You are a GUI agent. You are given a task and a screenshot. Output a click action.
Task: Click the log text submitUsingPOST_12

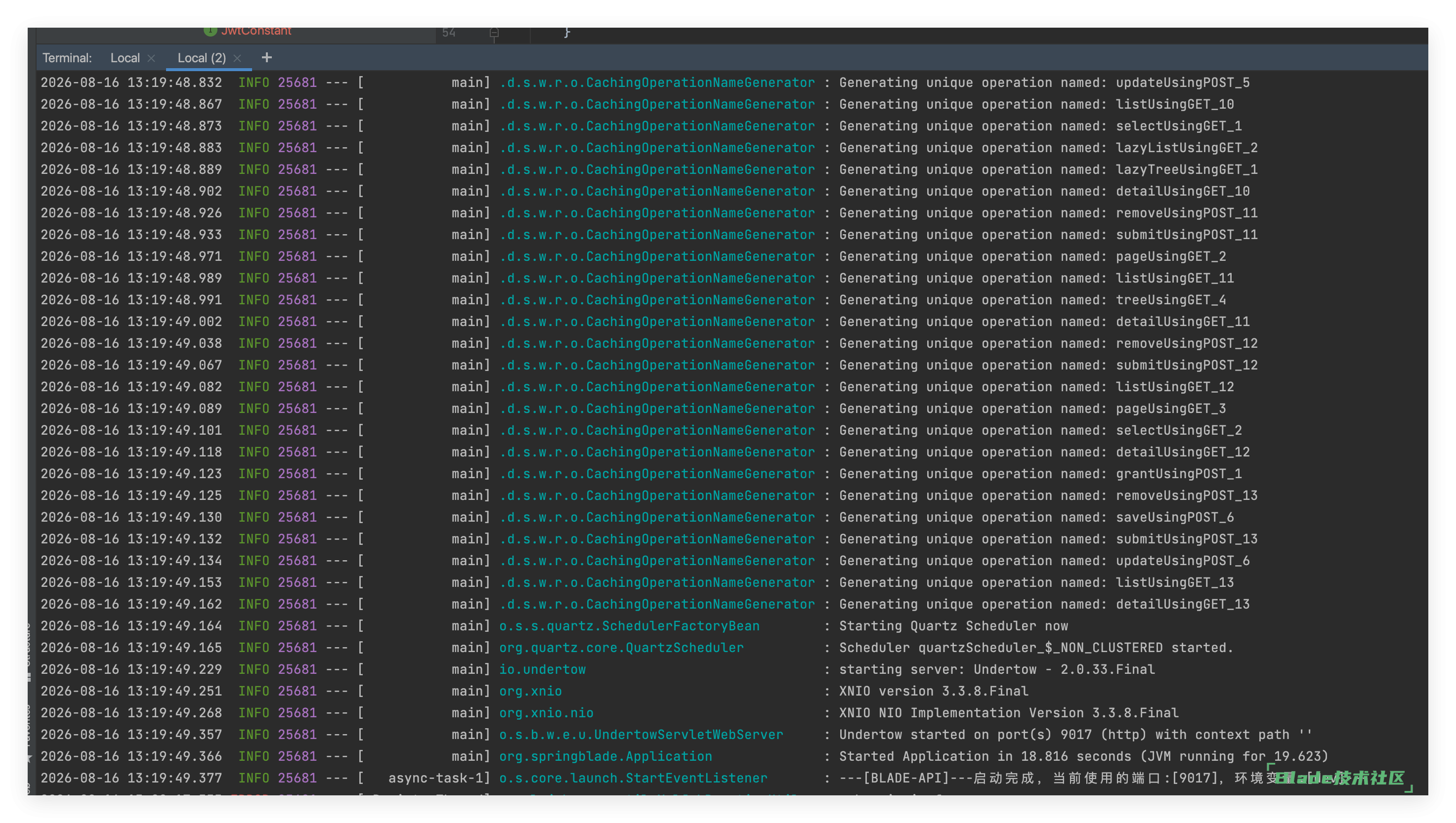click(1186, 365)
